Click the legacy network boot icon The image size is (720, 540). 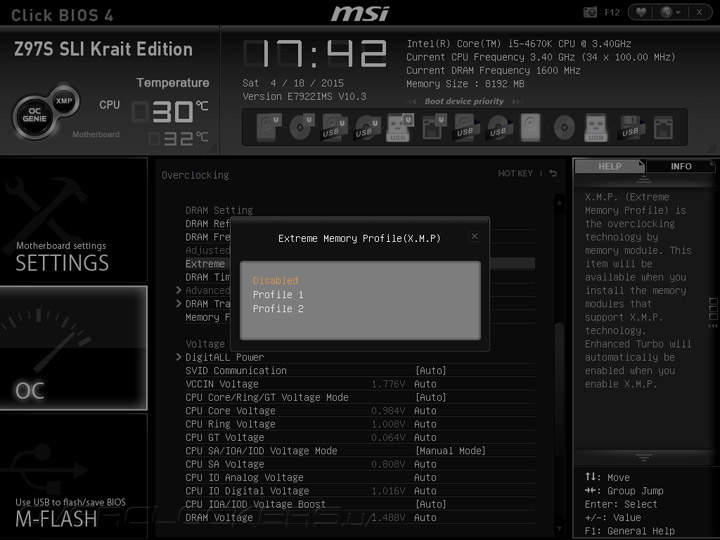[663, 127]
